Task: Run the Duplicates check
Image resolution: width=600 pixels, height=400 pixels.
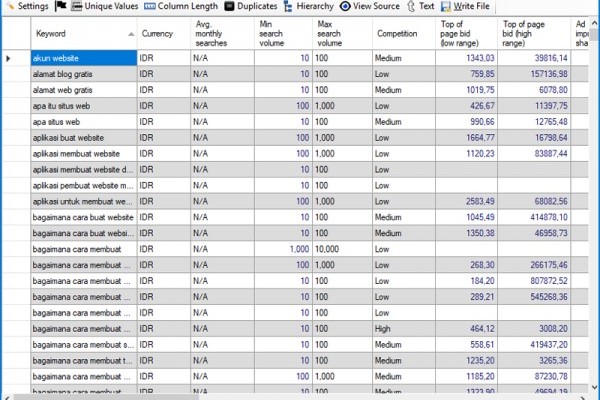Action: (251, 6)
